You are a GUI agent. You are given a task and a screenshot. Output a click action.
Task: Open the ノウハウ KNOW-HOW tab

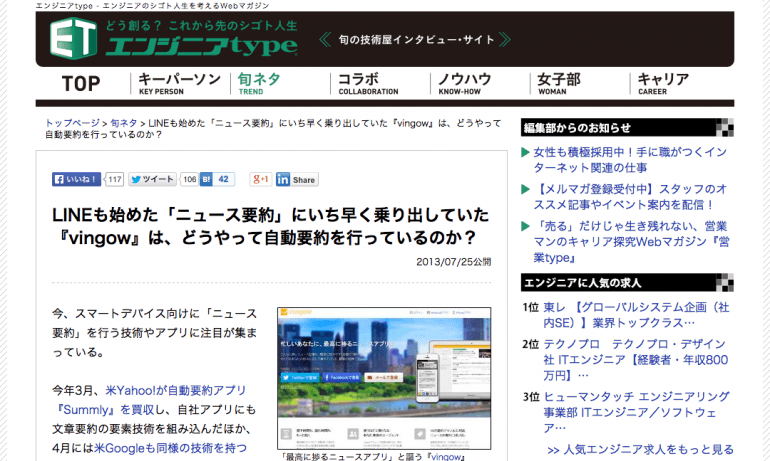(x=465, y=83)
